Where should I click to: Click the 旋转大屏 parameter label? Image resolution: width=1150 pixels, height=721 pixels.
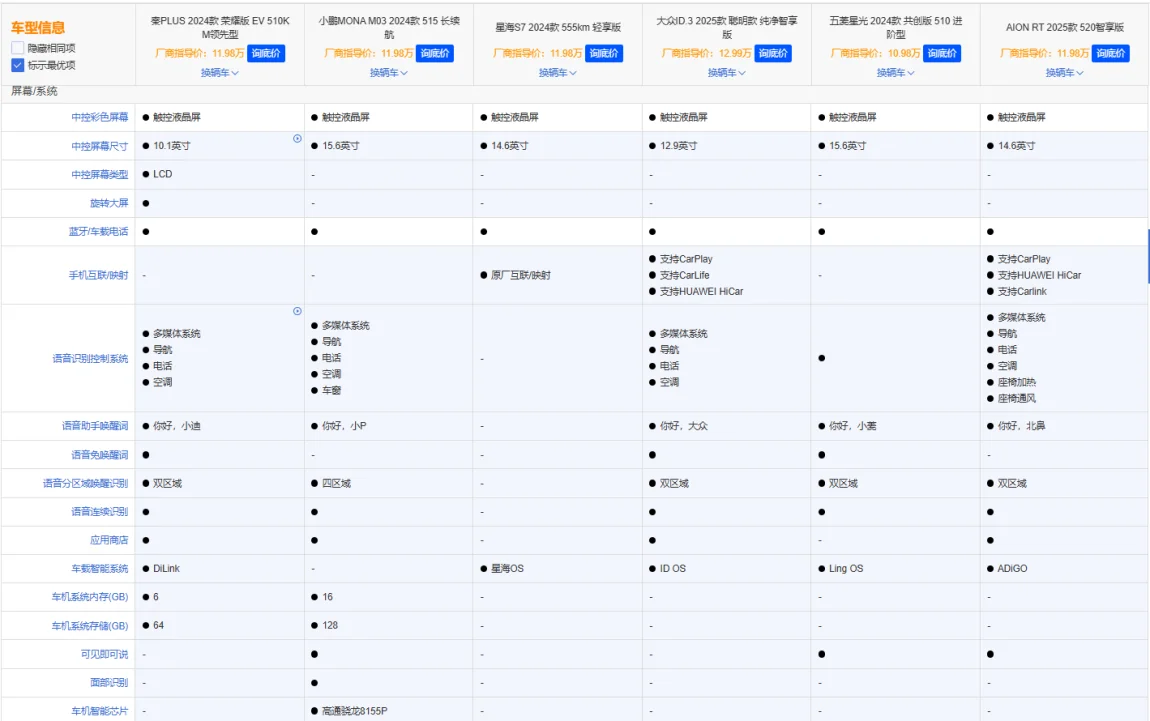pos(109,203)
